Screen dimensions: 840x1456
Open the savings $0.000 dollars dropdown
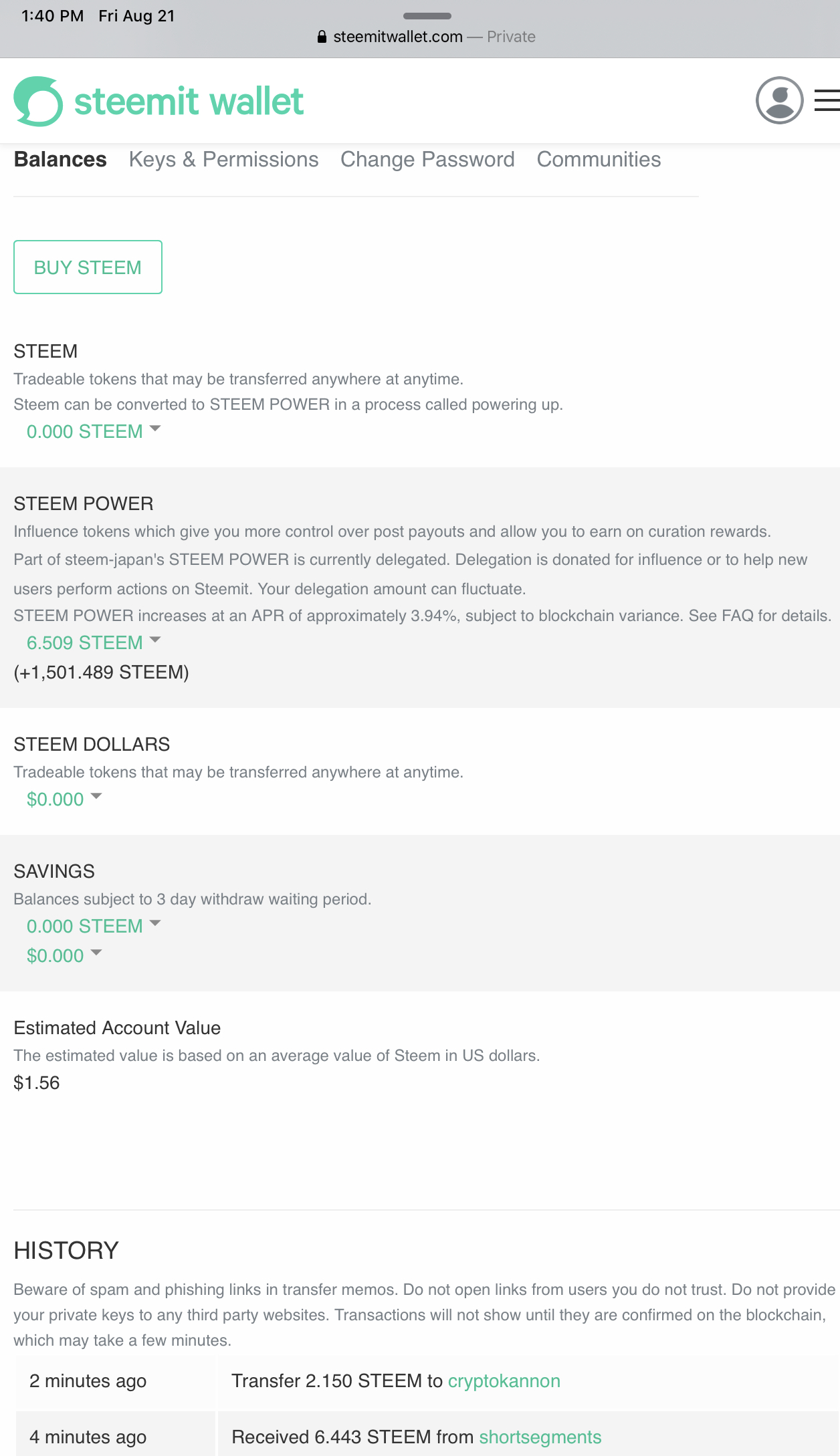pyautogui.click(x=64, y=955)
